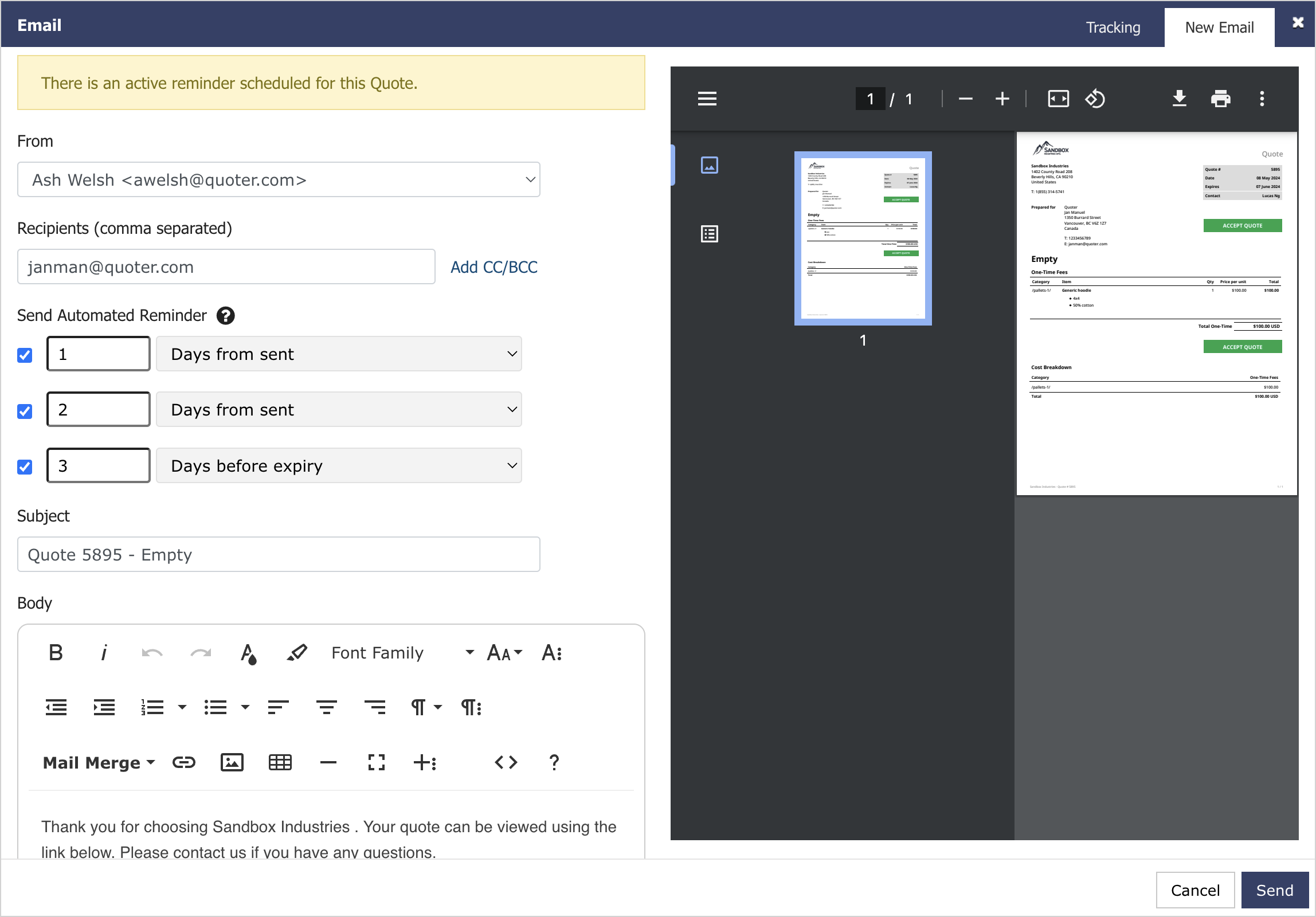Show PDF document outline view
Image resolution: width=1316 pixels, height=917 pixels.
710,234
